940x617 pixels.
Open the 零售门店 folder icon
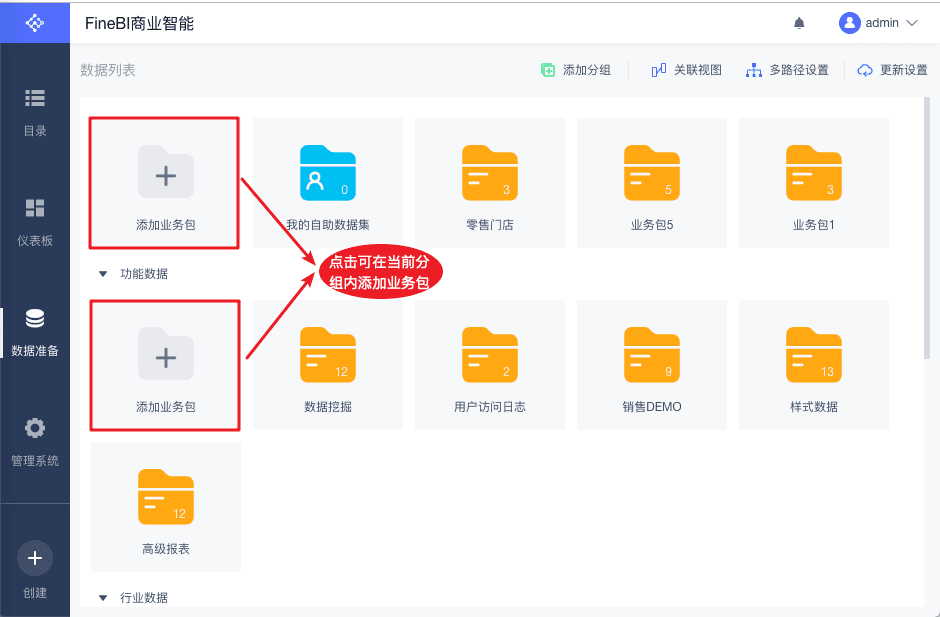pyautogui.click(x=490, y=173)
